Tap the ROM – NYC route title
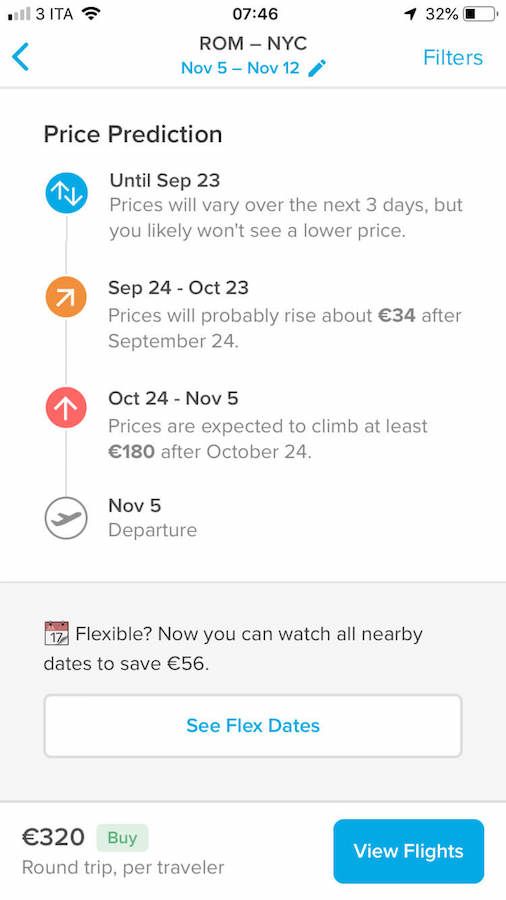This screenshot has width=506, height=900. 253,43
